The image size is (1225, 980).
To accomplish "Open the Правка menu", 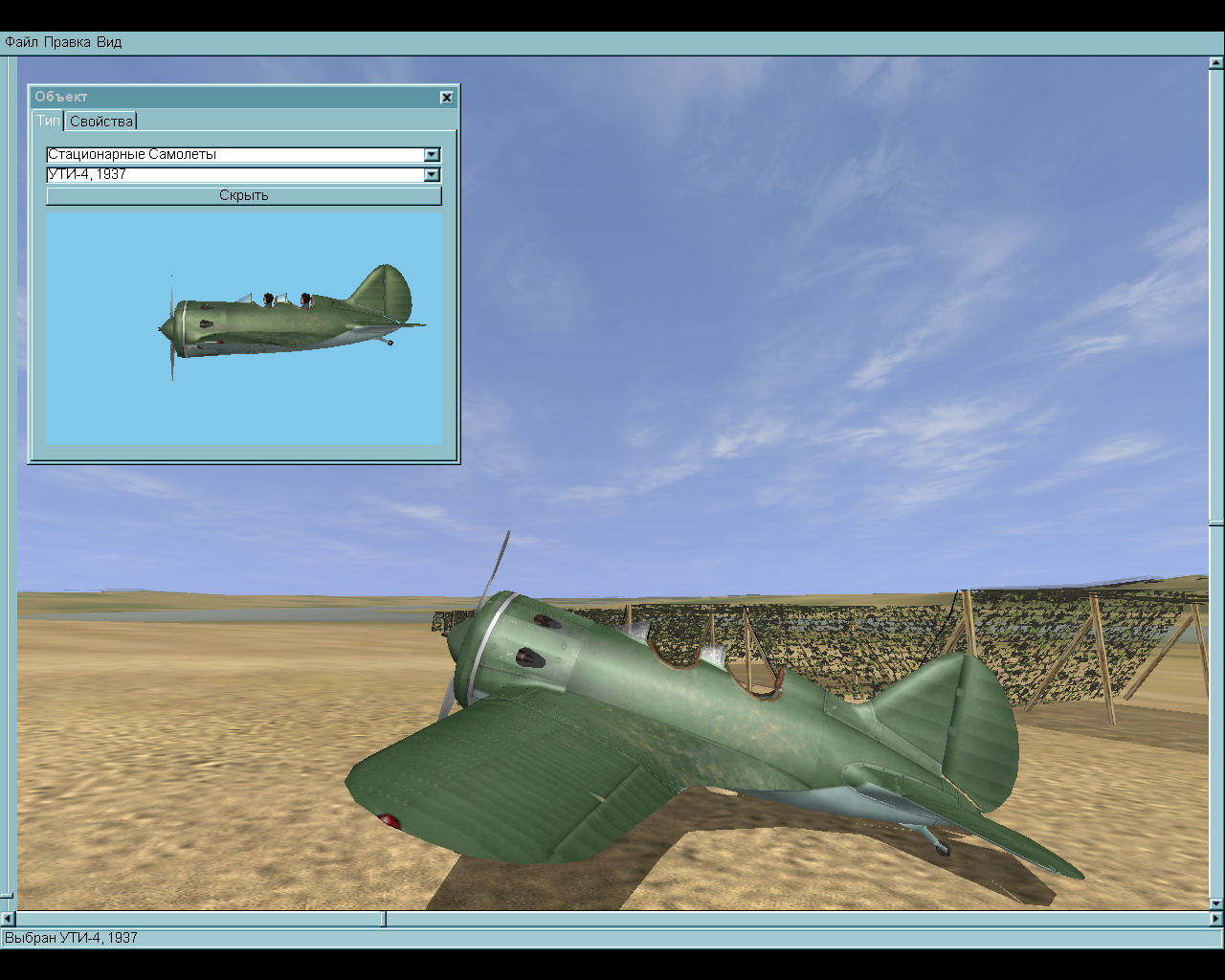I will click(67, 42).
